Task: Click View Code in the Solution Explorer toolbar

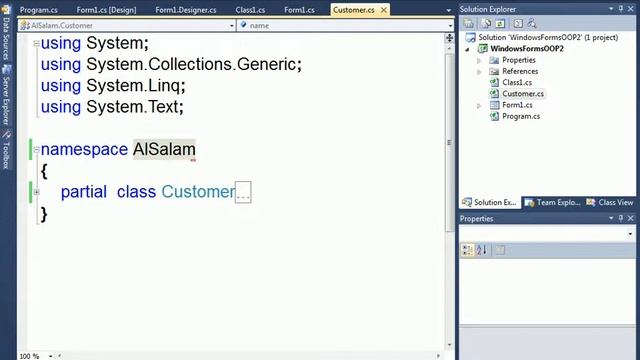Action: 518,24
